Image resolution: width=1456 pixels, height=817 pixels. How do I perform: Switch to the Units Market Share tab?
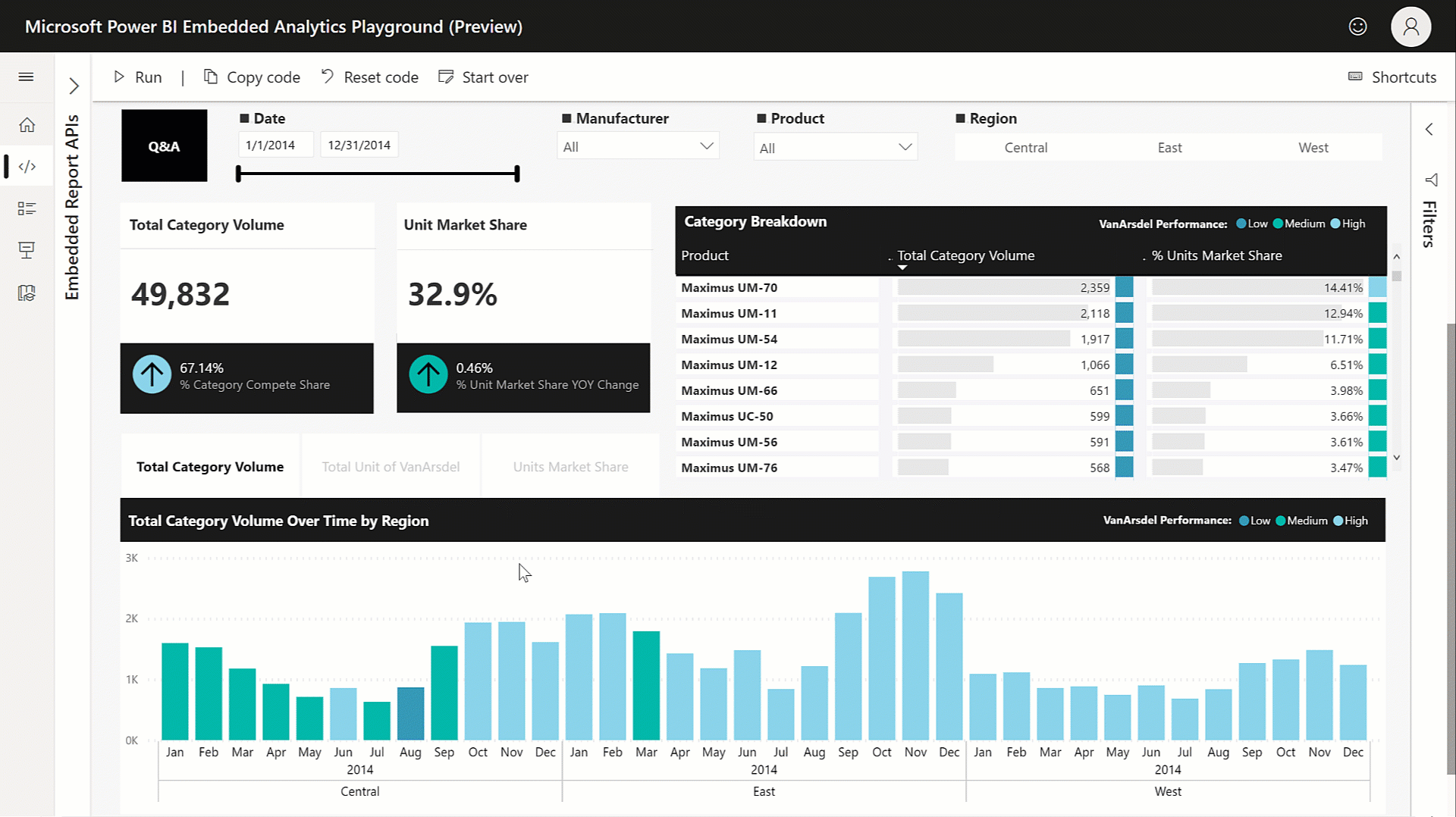tap(570, 466)
